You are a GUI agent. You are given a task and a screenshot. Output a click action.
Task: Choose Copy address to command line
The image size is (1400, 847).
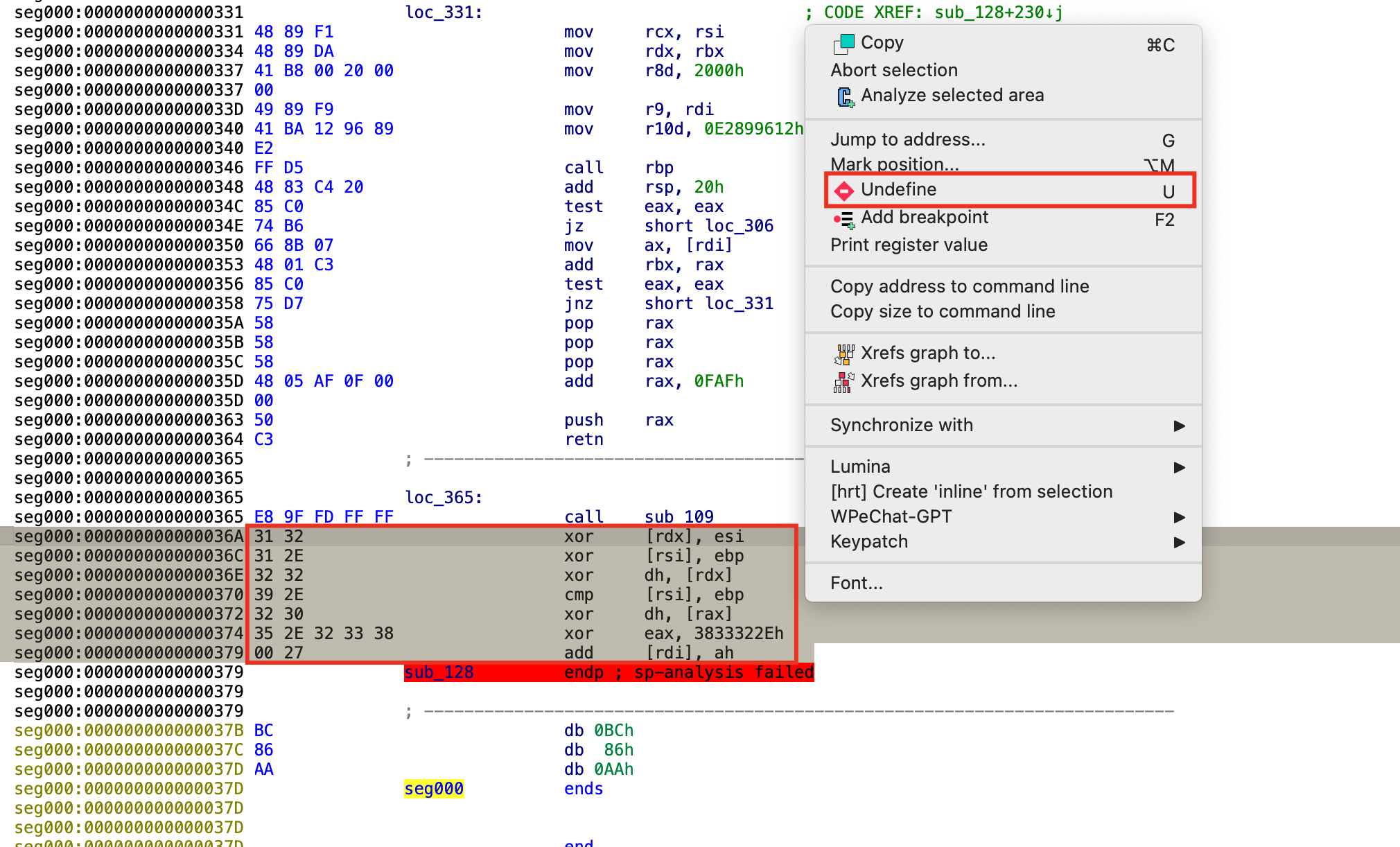(x=960, y=286)
